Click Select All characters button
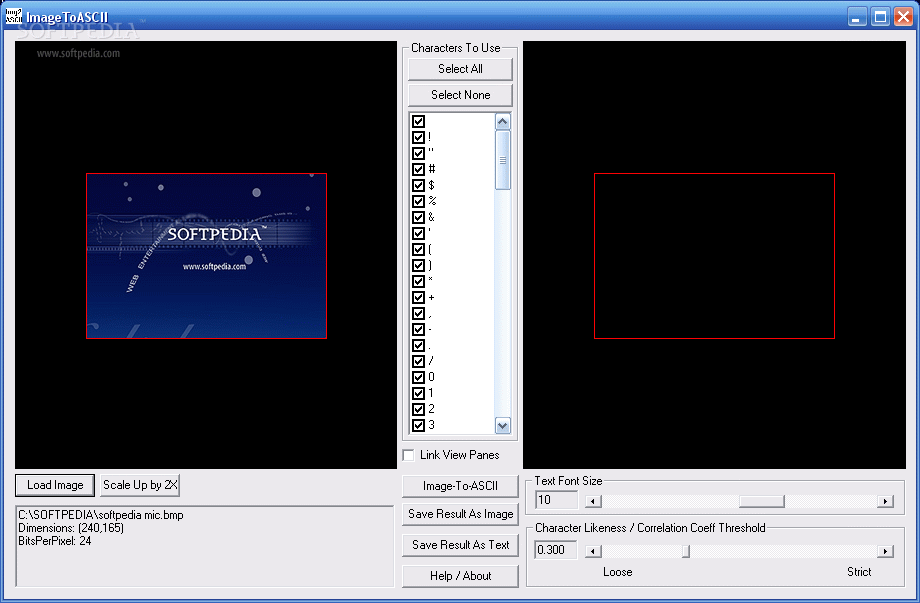The image size is (920, 603). click(460, 69)
